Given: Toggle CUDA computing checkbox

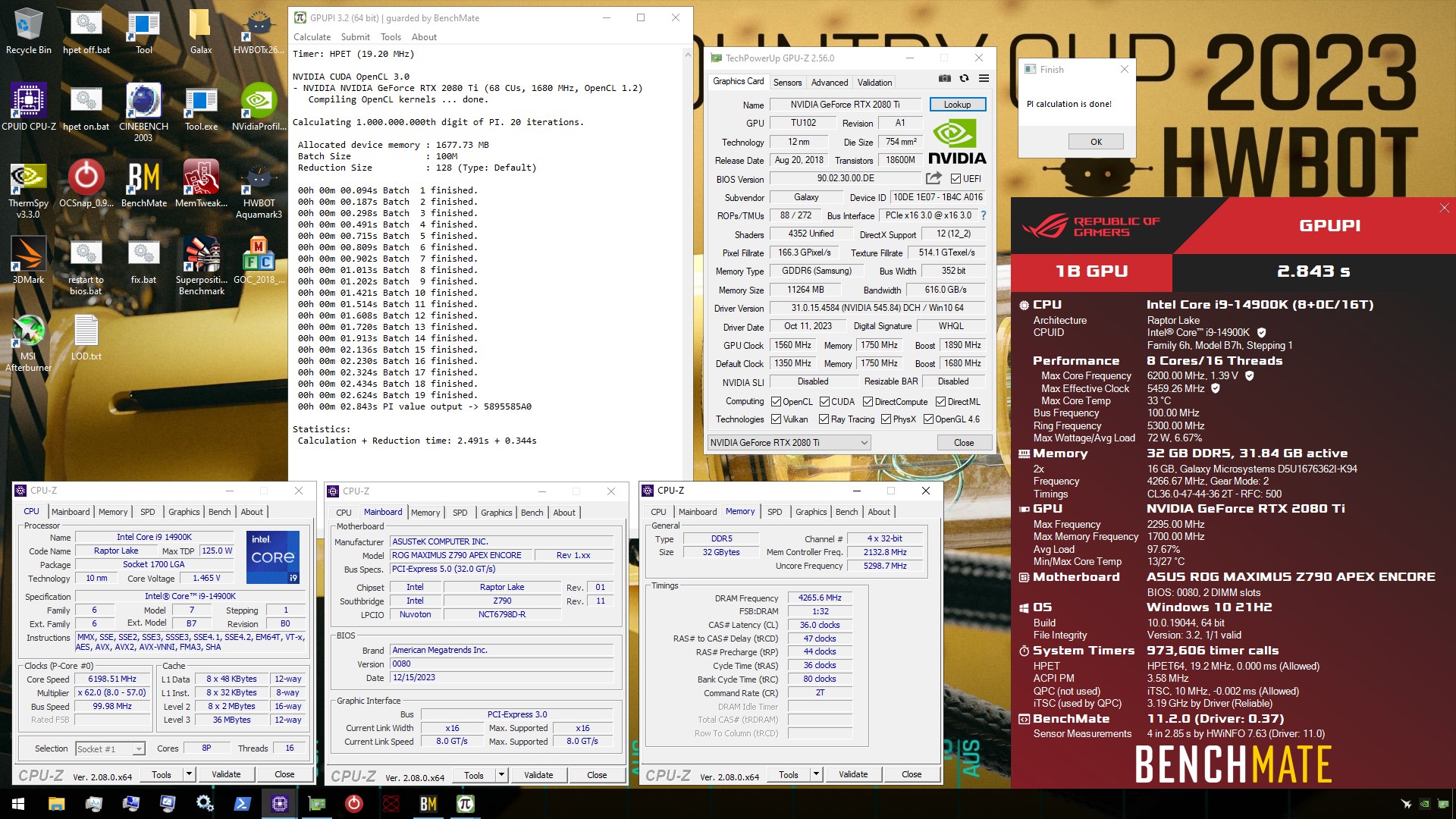Looking at the screenshot, I should pos(824,402).
